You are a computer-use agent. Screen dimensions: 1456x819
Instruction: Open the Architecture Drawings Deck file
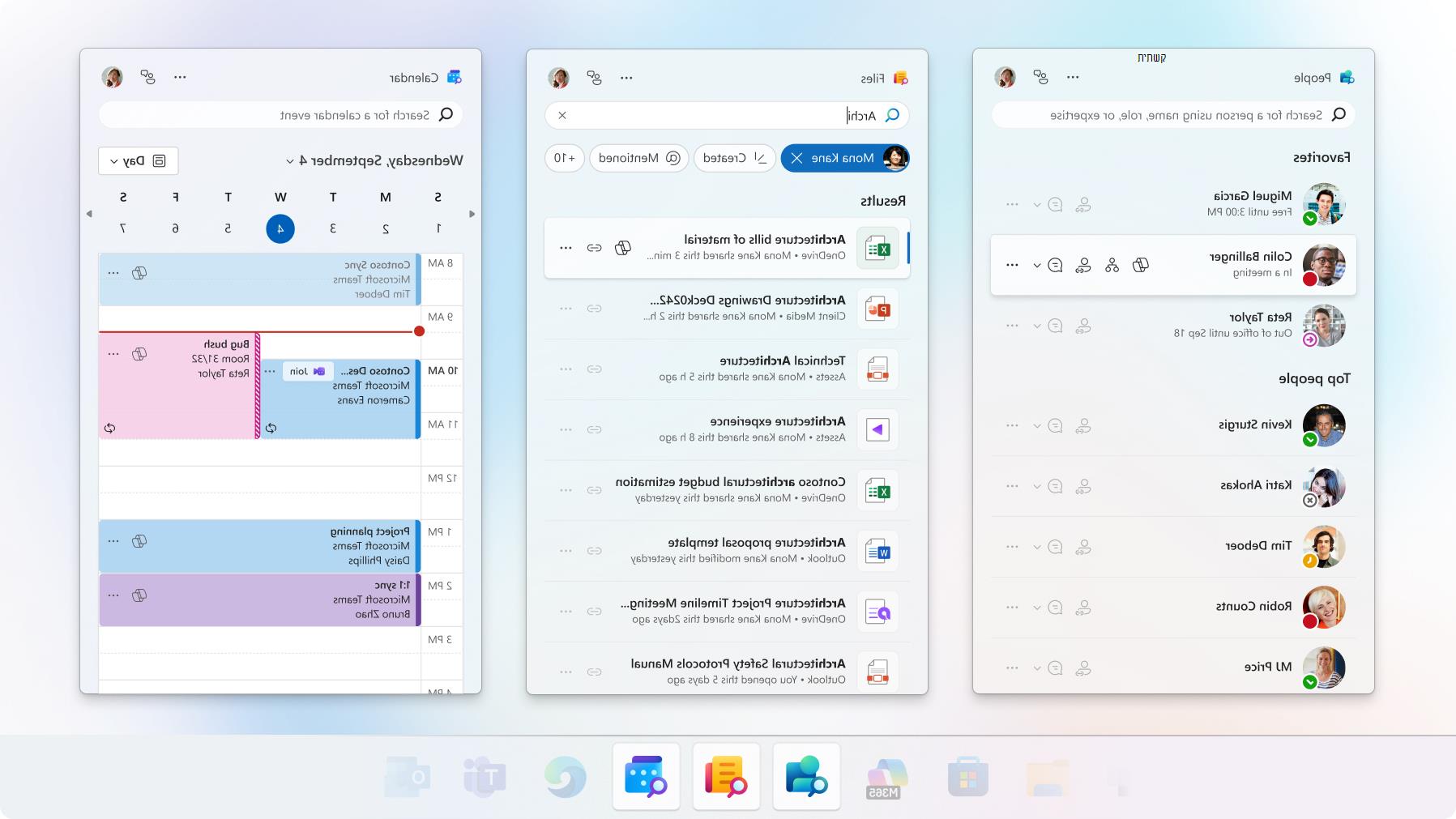coord(727,309)
